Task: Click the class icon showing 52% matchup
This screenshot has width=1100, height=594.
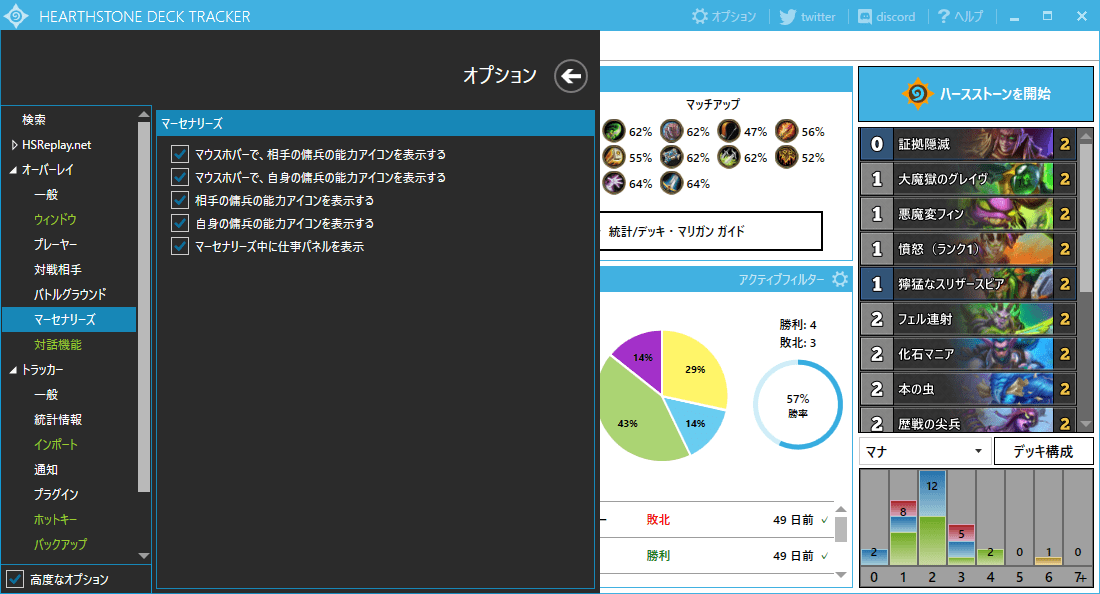Action: [x=786, y=156]
